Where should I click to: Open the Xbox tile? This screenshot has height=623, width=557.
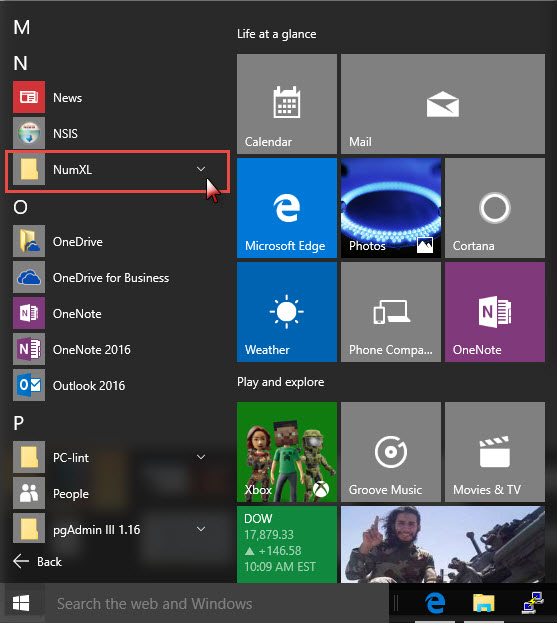287,452
